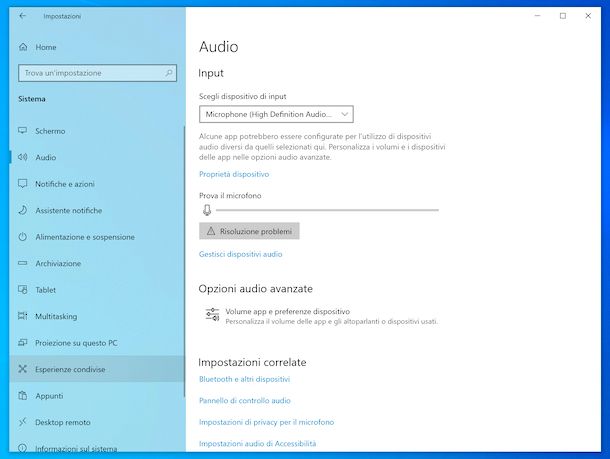610x459 pixels.
Task: Click the mixer sliders icon
Action: pos(212,314)
